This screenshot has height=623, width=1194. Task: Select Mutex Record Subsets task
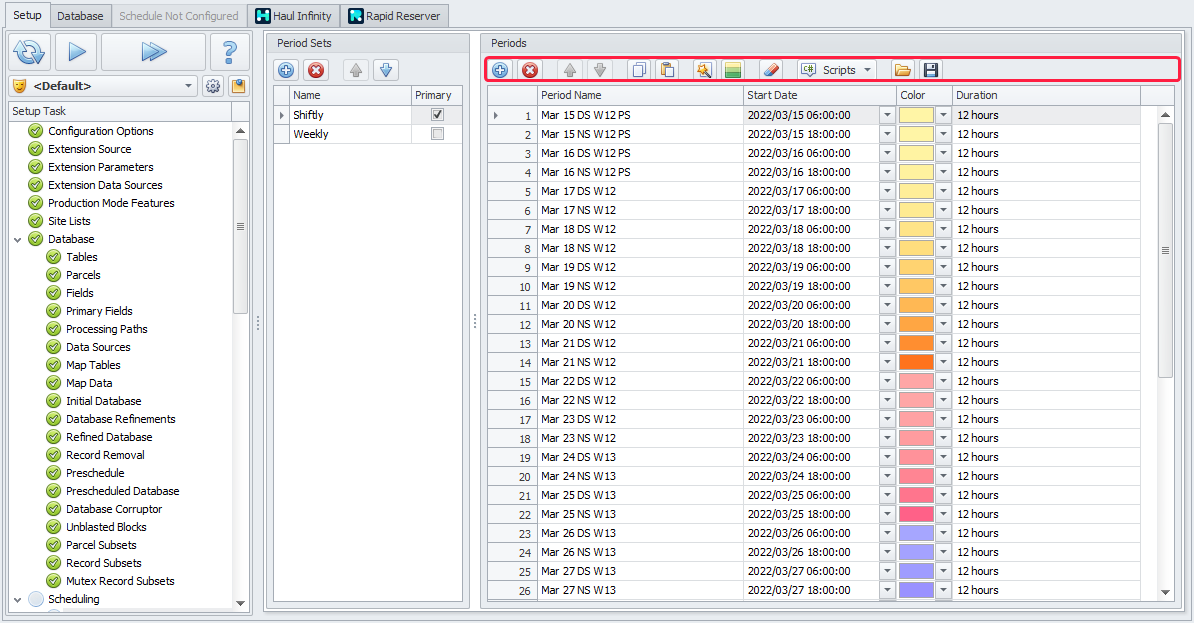pyautogui.click(x=120, y=581)
